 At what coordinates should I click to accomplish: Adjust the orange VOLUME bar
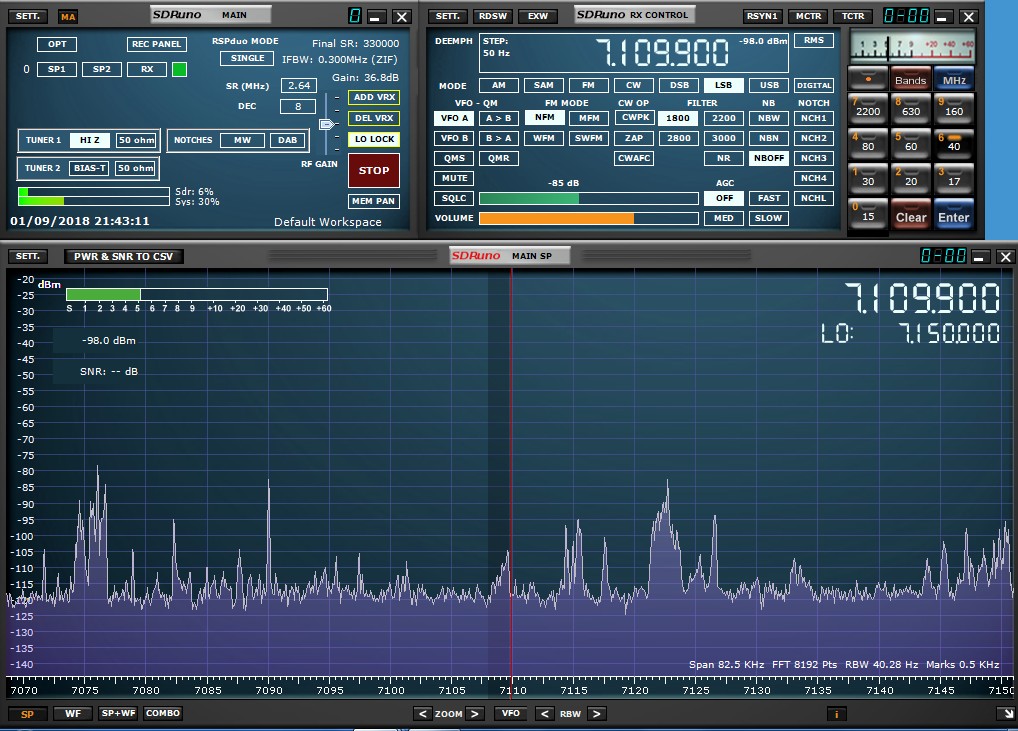pos(588,218)
